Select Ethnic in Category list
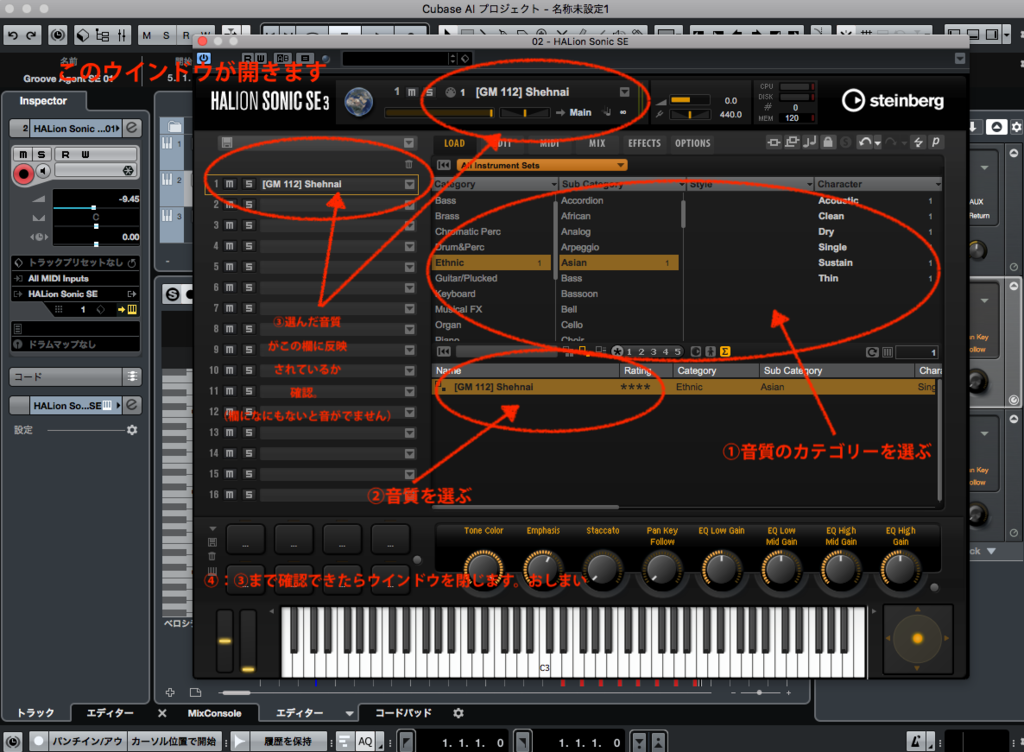Screen dimensions: 1024x752 click(x=491, y=262)
